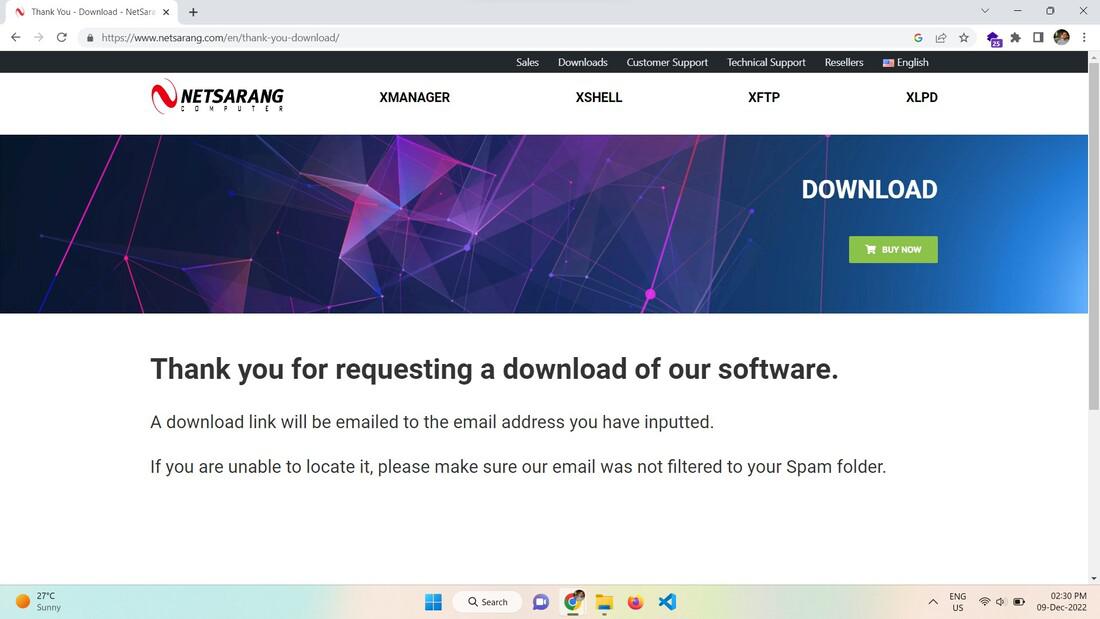Close the Thank You - Download tab

(x=166, y=12)
